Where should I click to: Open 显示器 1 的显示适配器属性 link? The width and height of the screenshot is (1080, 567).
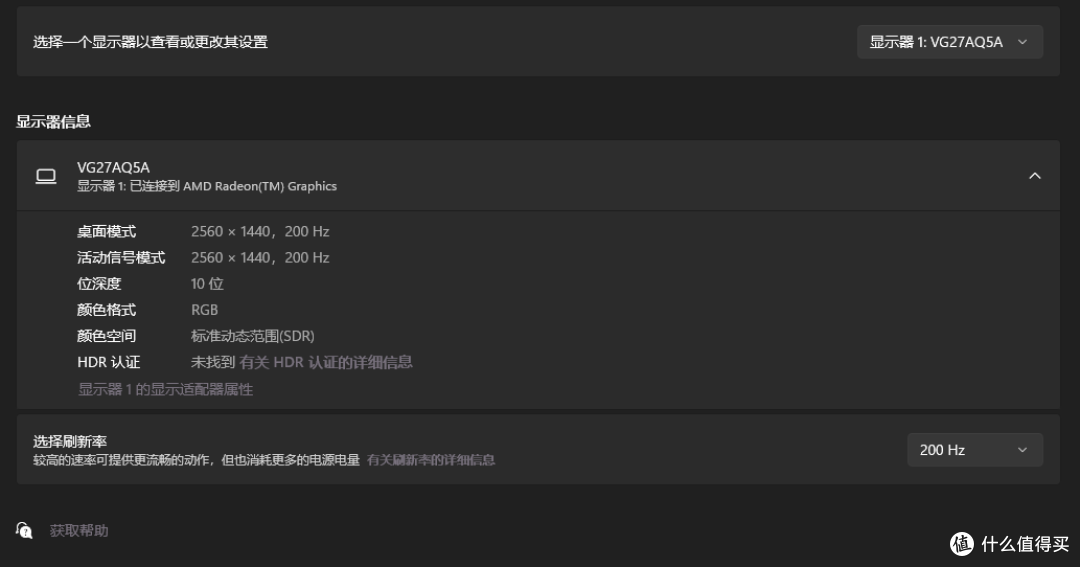click(x=165, y=389)
